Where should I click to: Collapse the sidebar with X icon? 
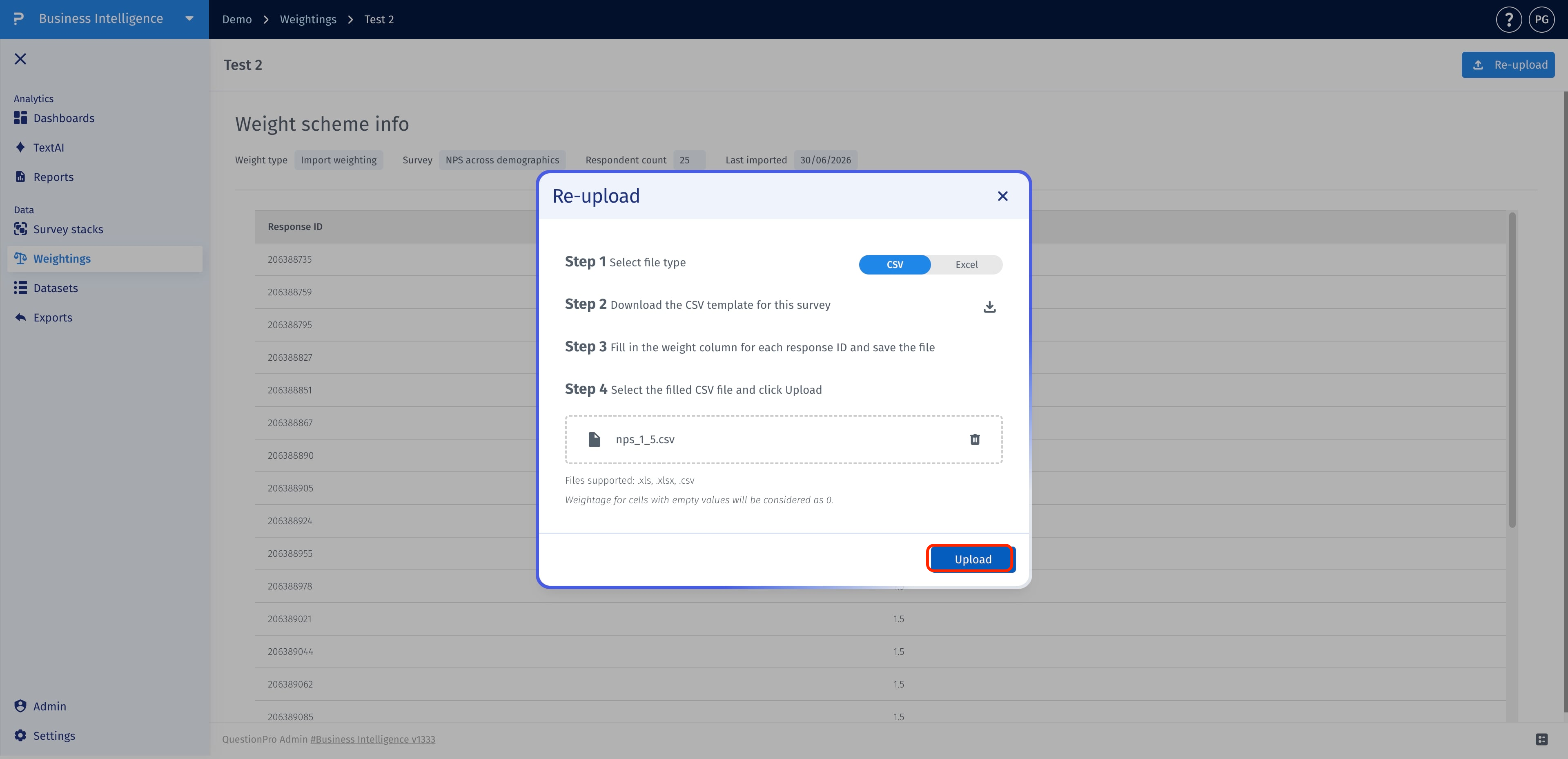pos(20,58)
